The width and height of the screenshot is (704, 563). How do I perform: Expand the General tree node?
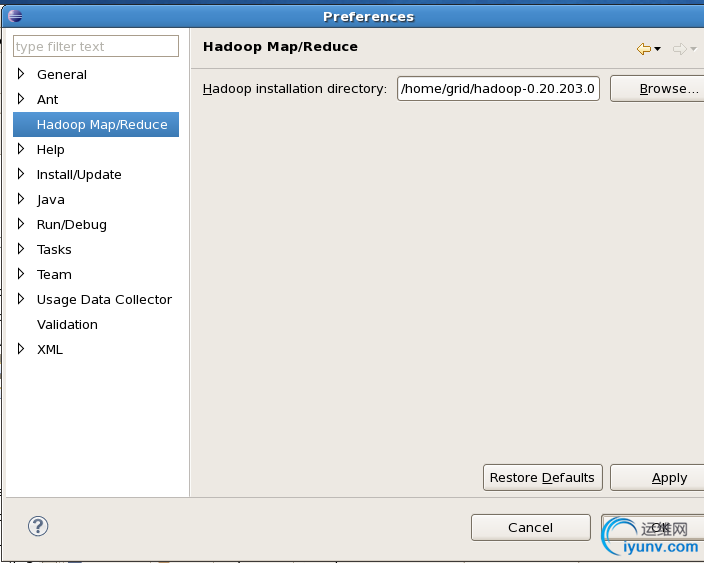coord(21,74)
